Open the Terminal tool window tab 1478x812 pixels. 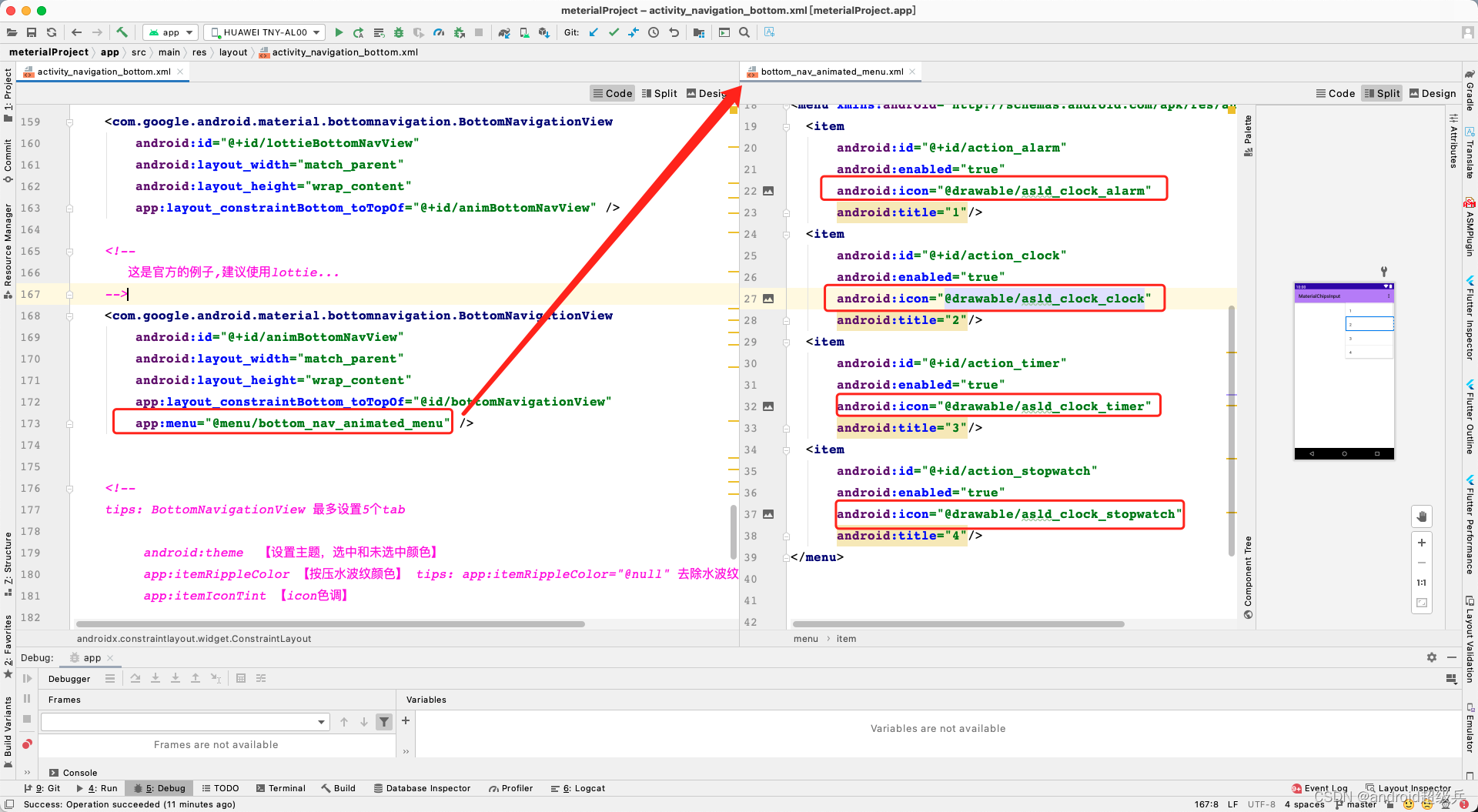[x=281, y=788]
